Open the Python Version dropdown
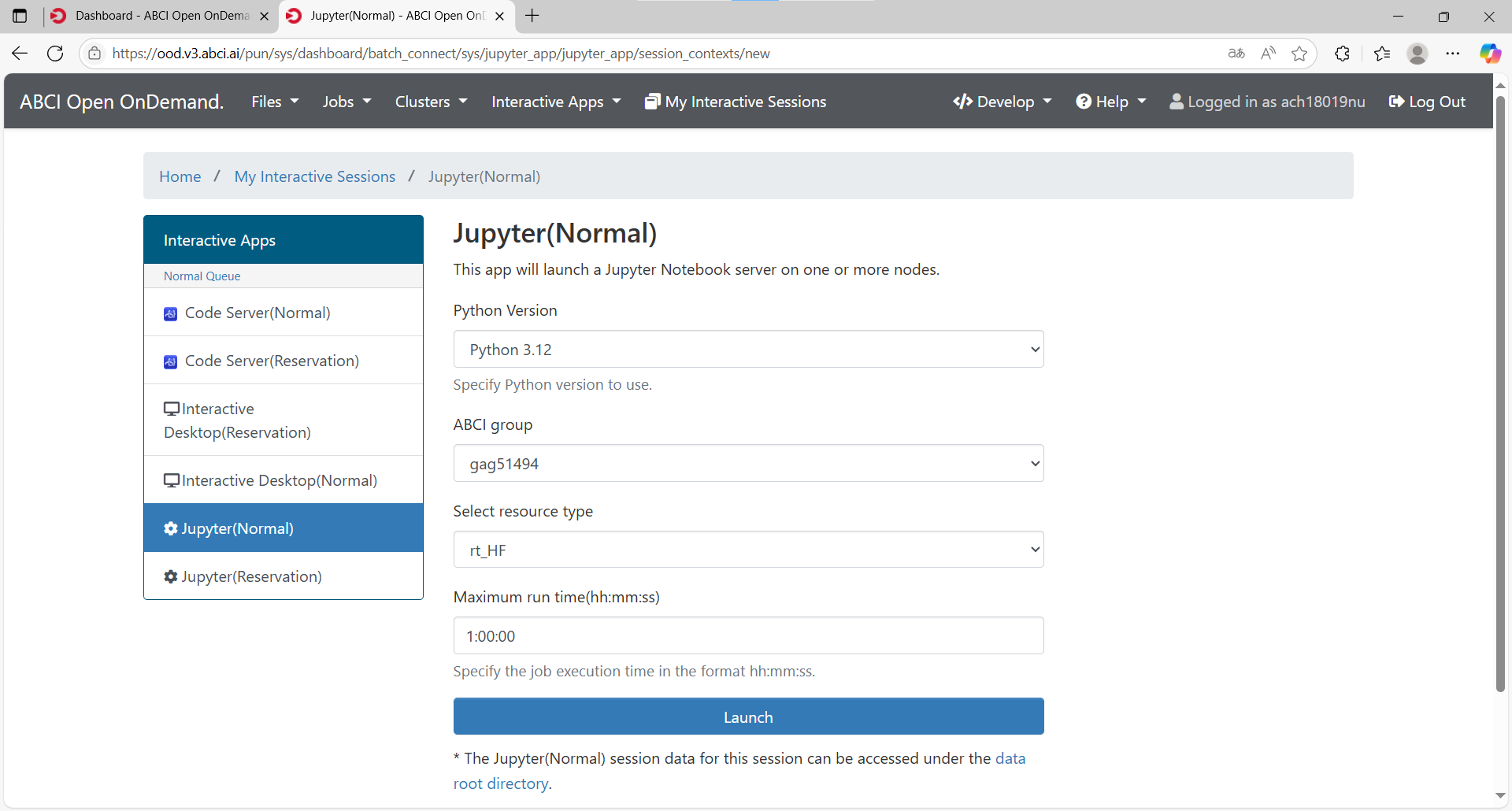 pos(748,349)
